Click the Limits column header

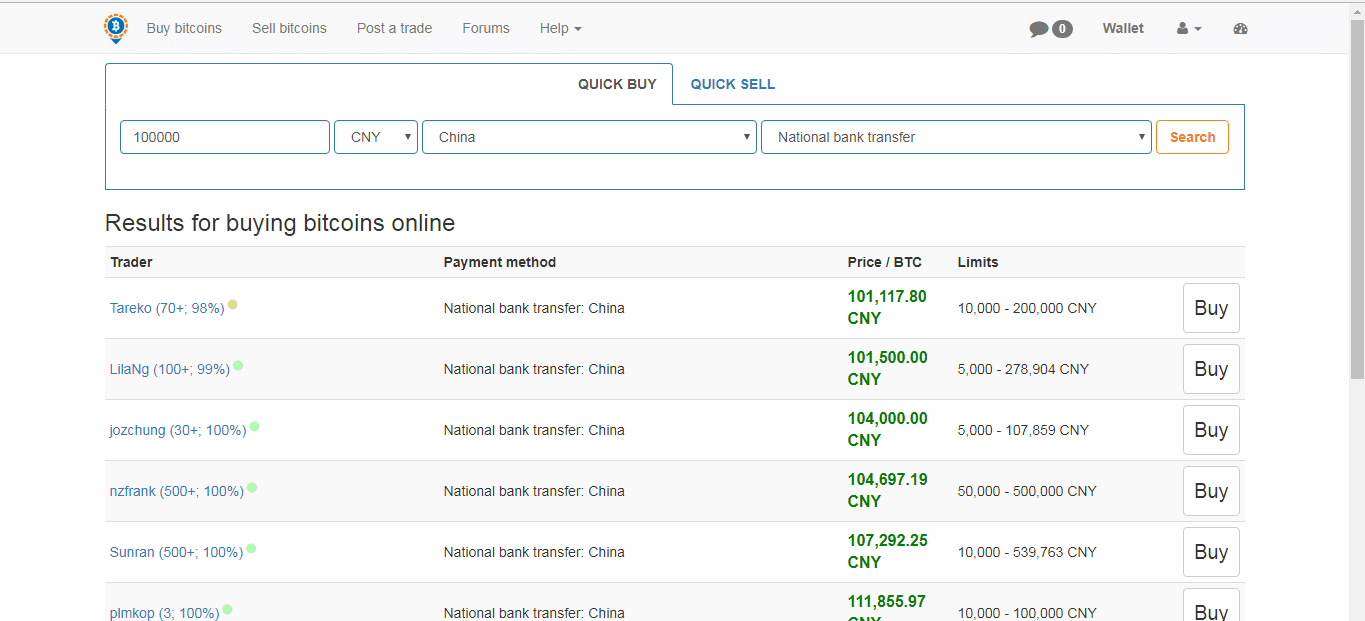(x=978, y=262)
